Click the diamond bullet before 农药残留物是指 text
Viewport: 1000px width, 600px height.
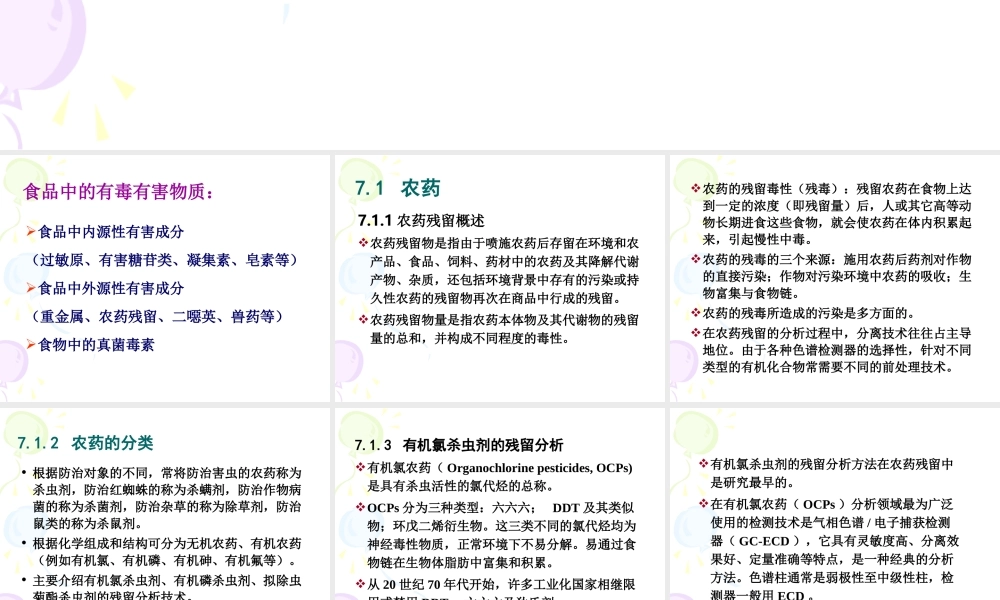(x=362, y=241)
